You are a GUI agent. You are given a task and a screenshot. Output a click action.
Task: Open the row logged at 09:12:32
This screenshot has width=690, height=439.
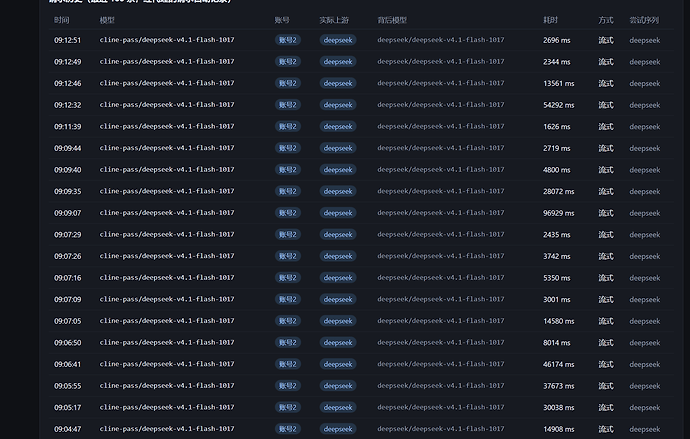coord(361,105)
